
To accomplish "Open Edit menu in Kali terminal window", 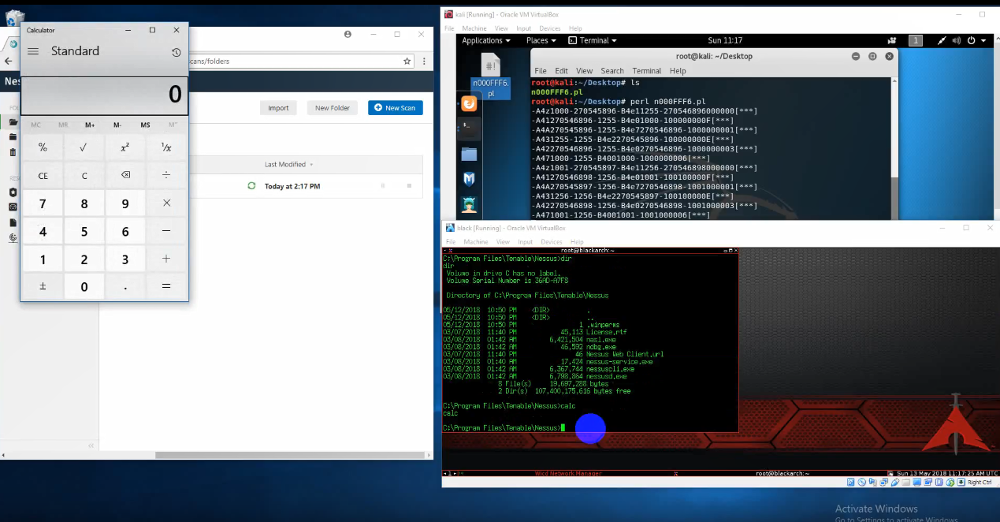I will tap(561, 71).
